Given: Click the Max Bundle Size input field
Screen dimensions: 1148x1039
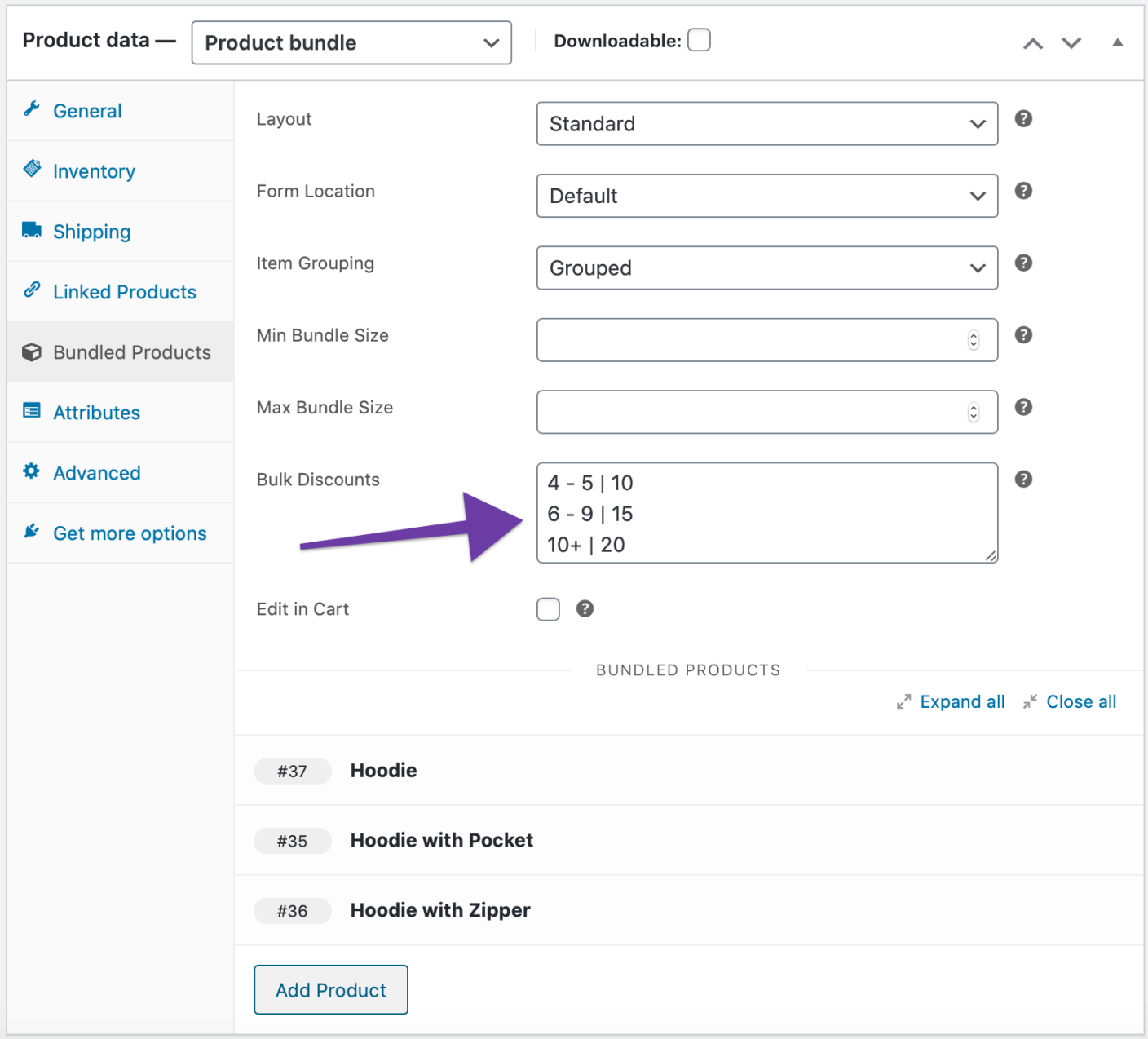Looking at the screenshot, I should point(767,412).
